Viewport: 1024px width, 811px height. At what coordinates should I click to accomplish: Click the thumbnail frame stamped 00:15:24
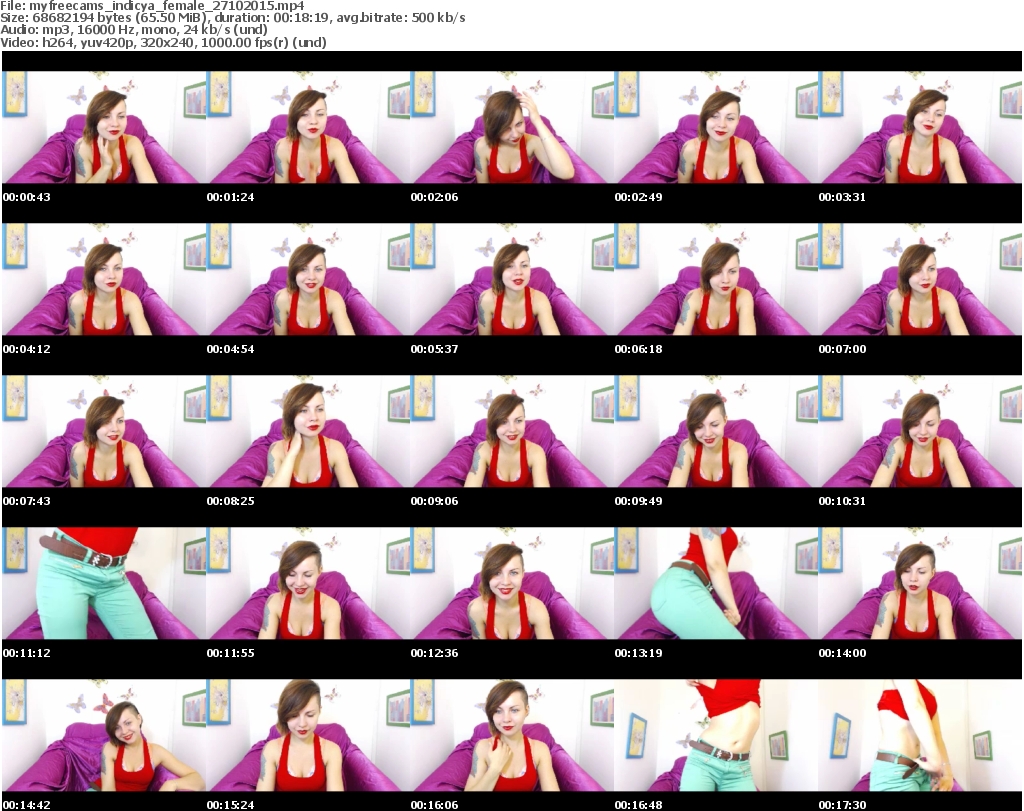[x=308, y=735]
